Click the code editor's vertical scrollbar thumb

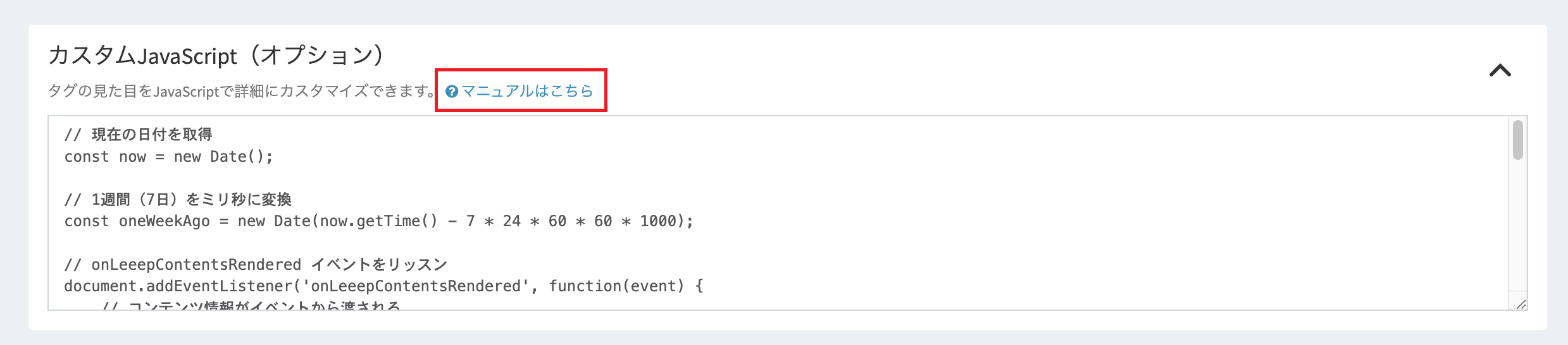tap(1517, 140)
